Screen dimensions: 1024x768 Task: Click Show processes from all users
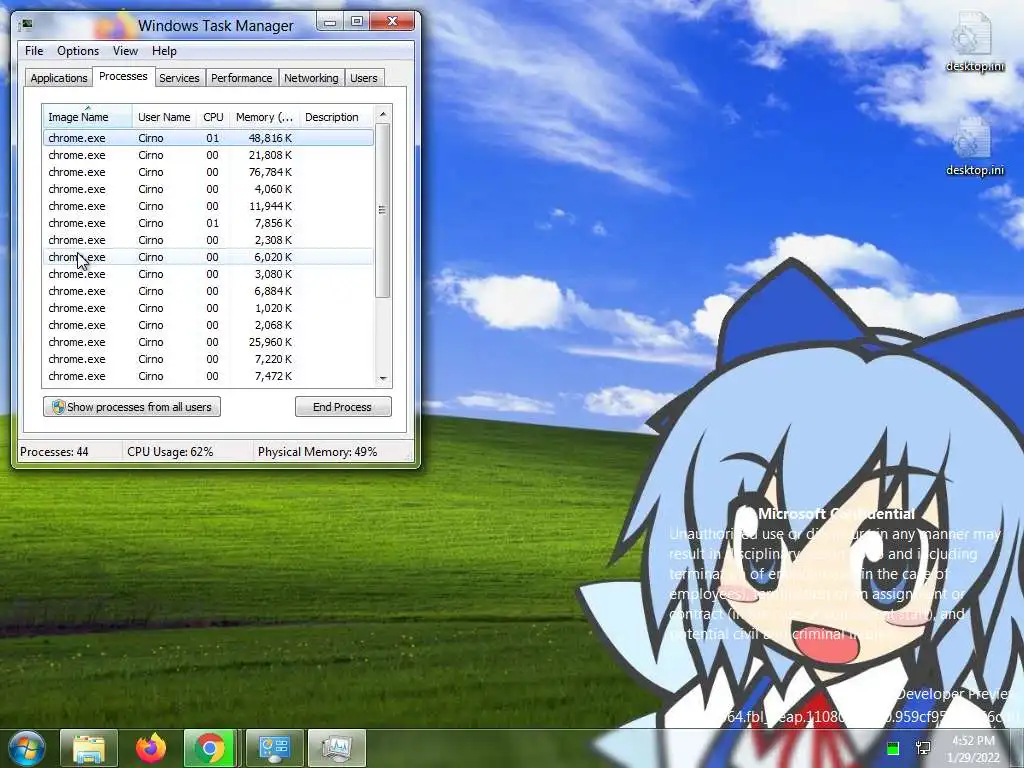[x=132, y=407]
